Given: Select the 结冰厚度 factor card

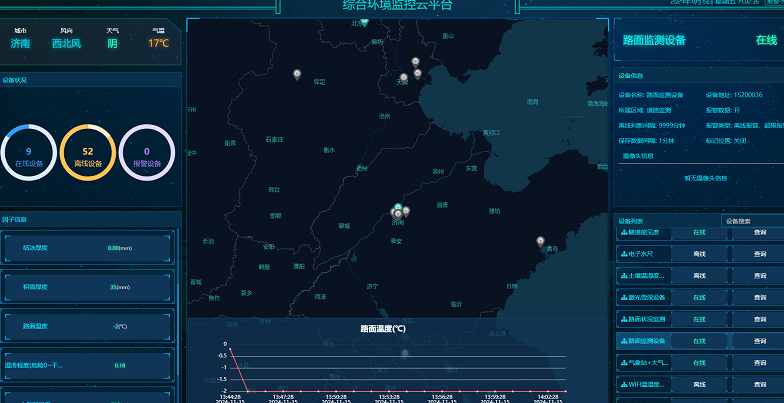Looking at the screenshot, I should click(87, 247).
